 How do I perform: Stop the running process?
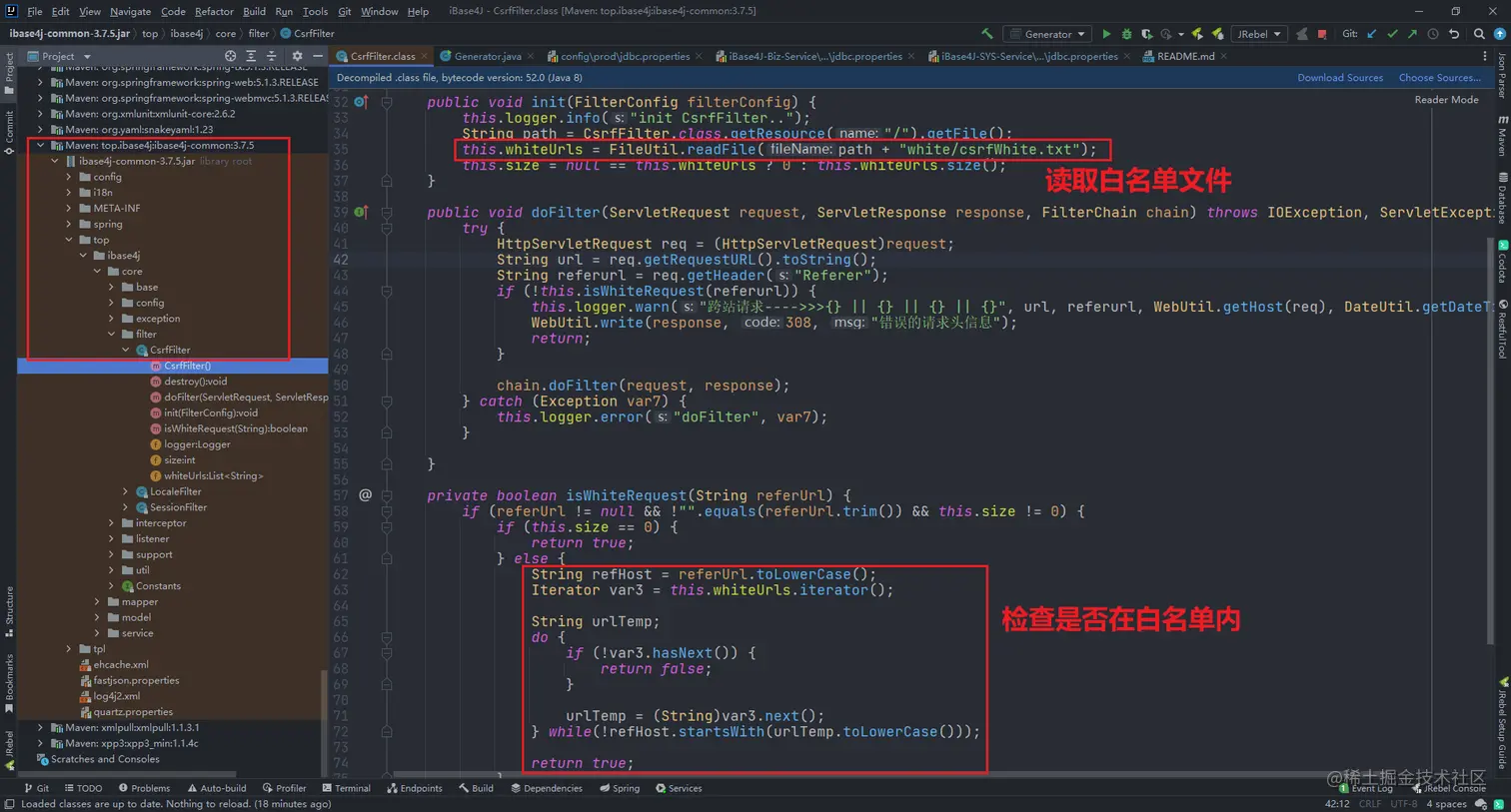pyautogui.click(x=1322, y=34)
